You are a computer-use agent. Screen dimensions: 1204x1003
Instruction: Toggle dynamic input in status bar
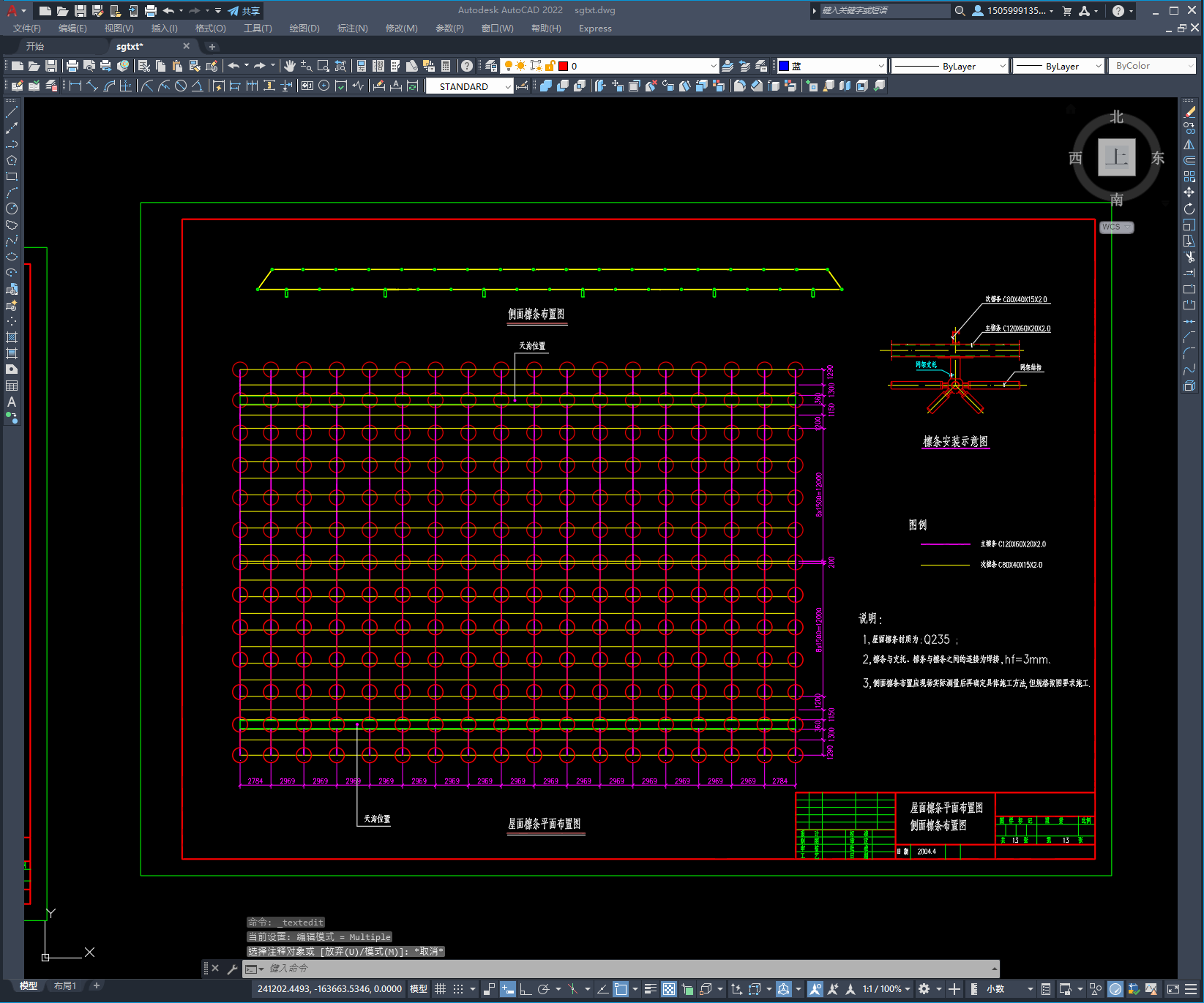click(x=507, y=989)
